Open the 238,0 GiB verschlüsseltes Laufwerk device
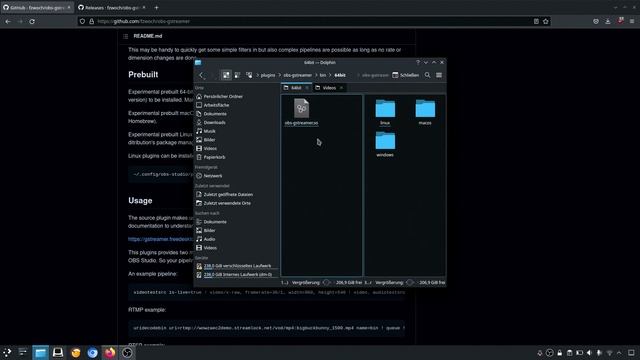 coord(236,266)
